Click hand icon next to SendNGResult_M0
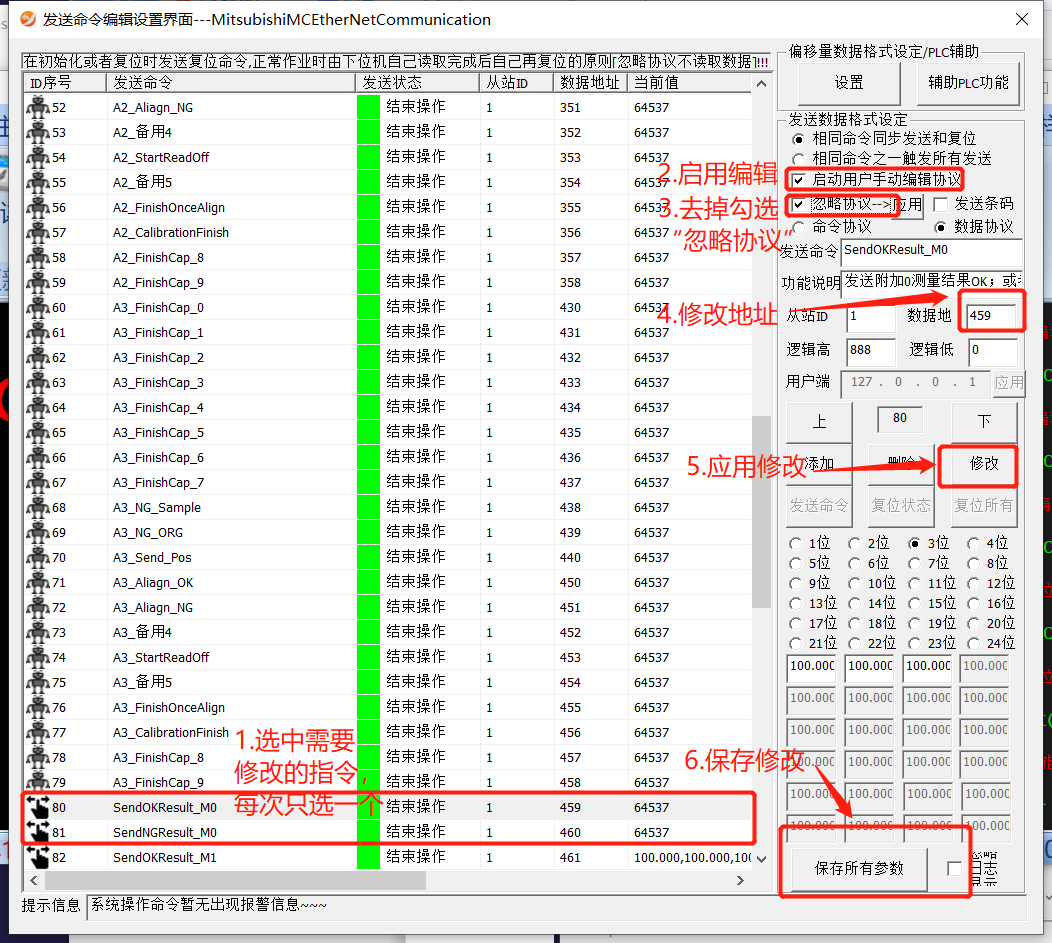This screenshot has height=943, width=1052. pyautogui.click(x=38, y=832)
